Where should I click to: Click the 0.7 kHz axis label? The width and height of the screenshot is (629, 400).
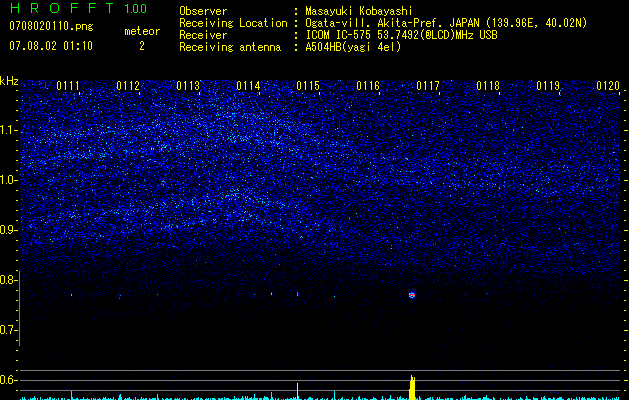coord(9,330)
